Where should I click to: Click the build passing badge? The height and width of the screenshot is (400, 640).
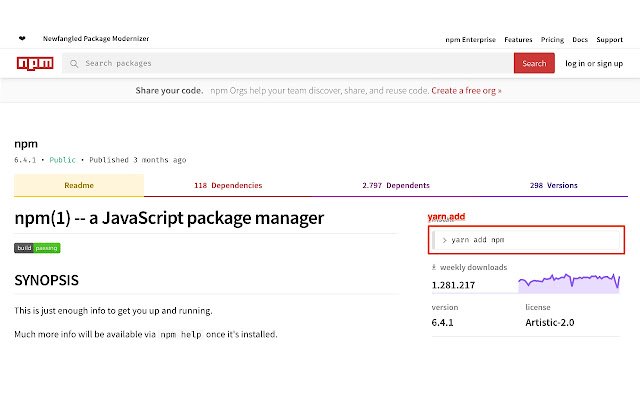[x=37, y=248]
